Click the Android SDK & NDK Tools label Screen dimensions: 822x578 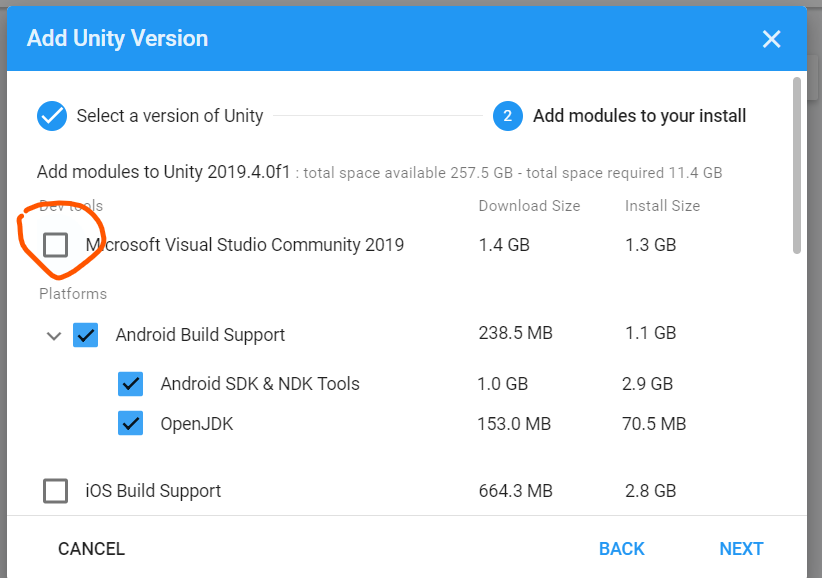click(260, 384)
